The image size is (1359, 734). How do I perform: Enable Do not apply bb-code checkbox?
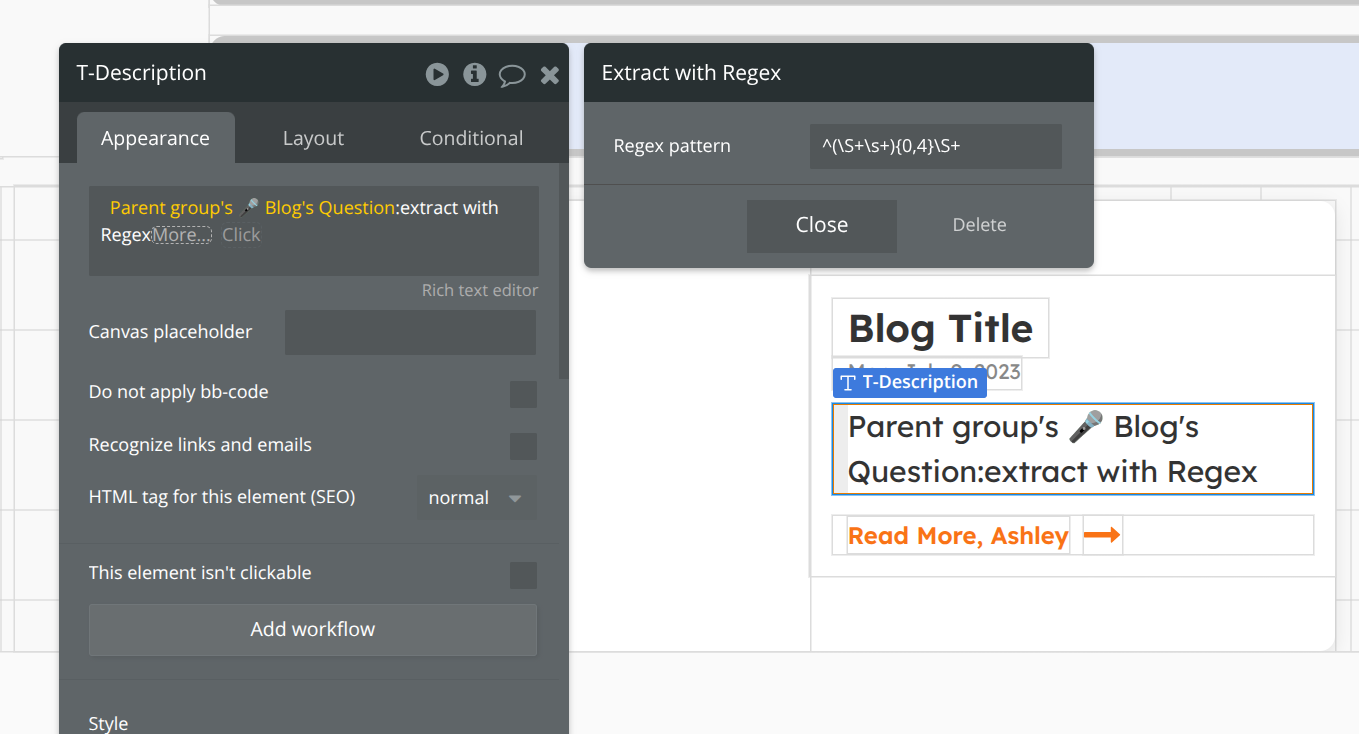tap(523, 394)
